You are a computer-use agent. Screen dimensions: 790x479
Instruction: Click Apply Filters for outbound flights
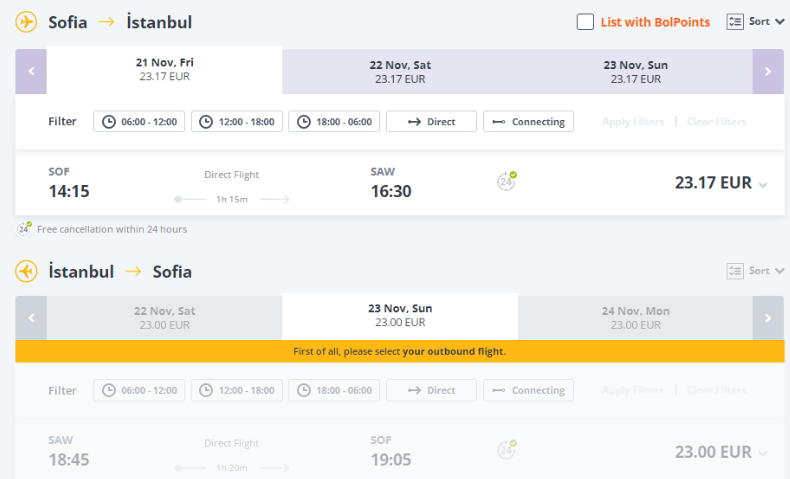point(632,122)
